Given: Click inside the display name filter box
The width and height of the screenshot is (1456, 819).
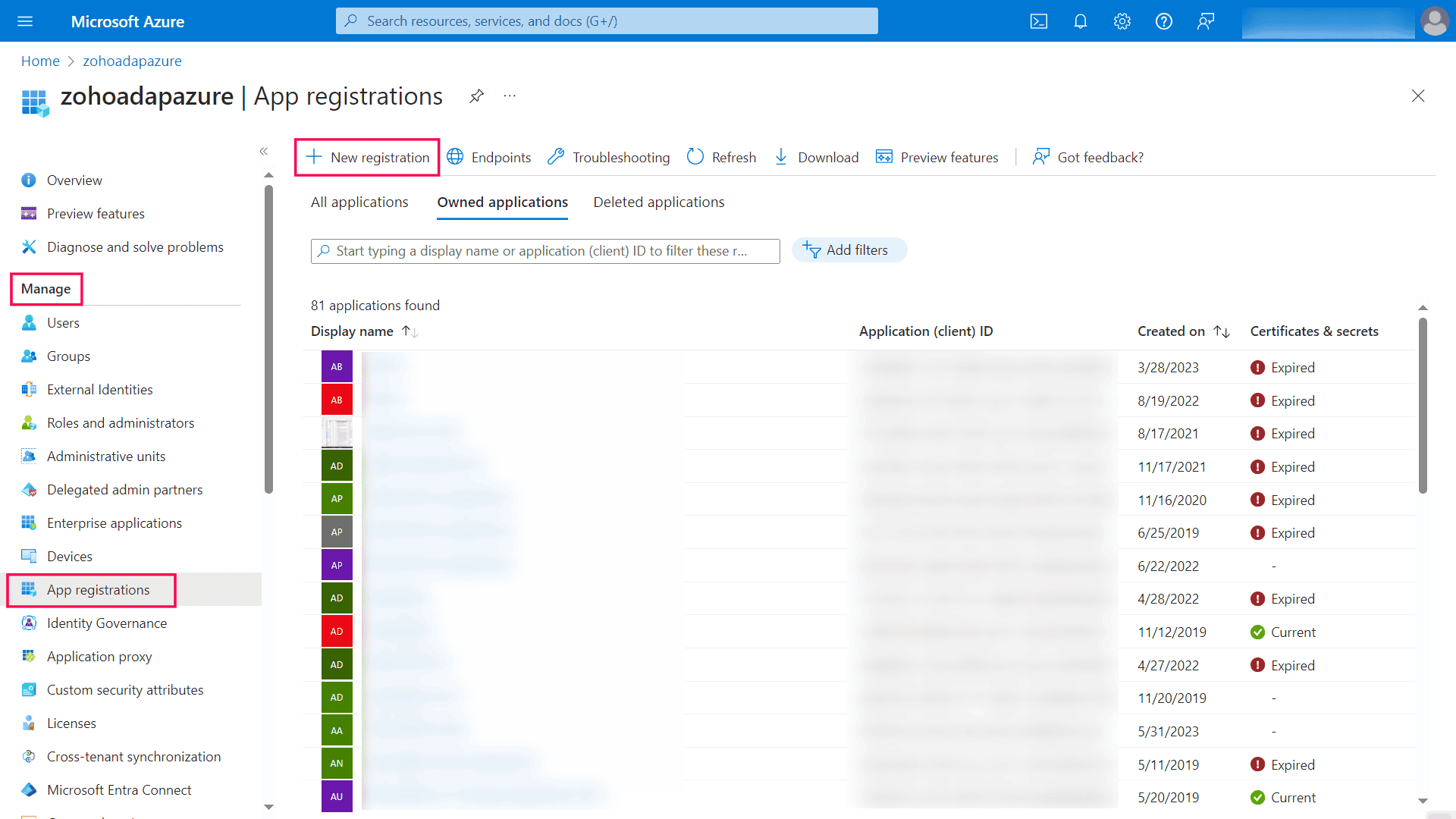Looking at the screenshot, I should coord(544,250).
